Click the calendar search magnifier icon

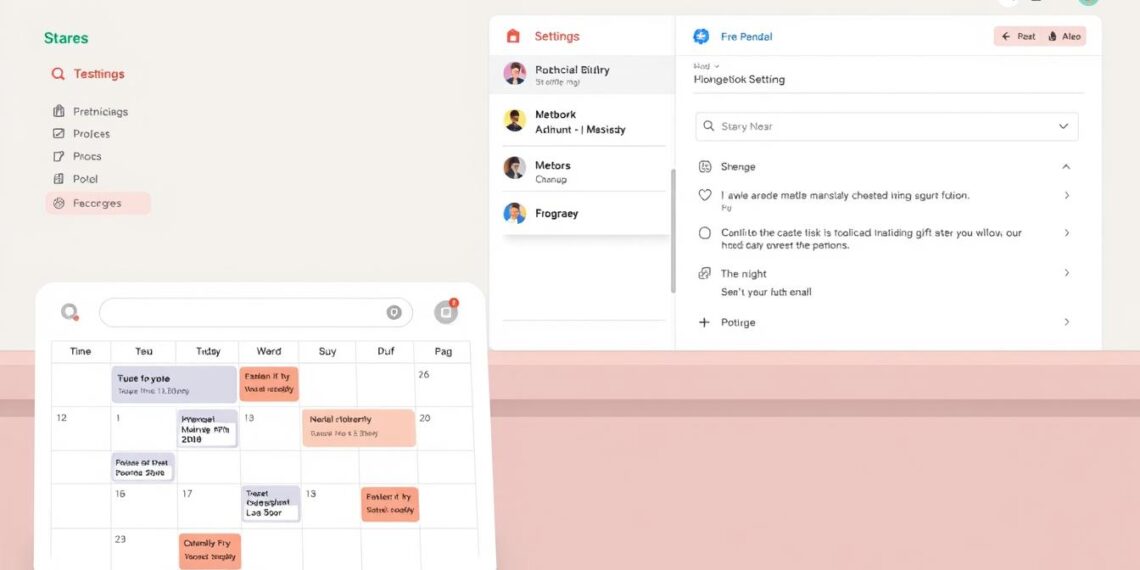tap(69, 312)
